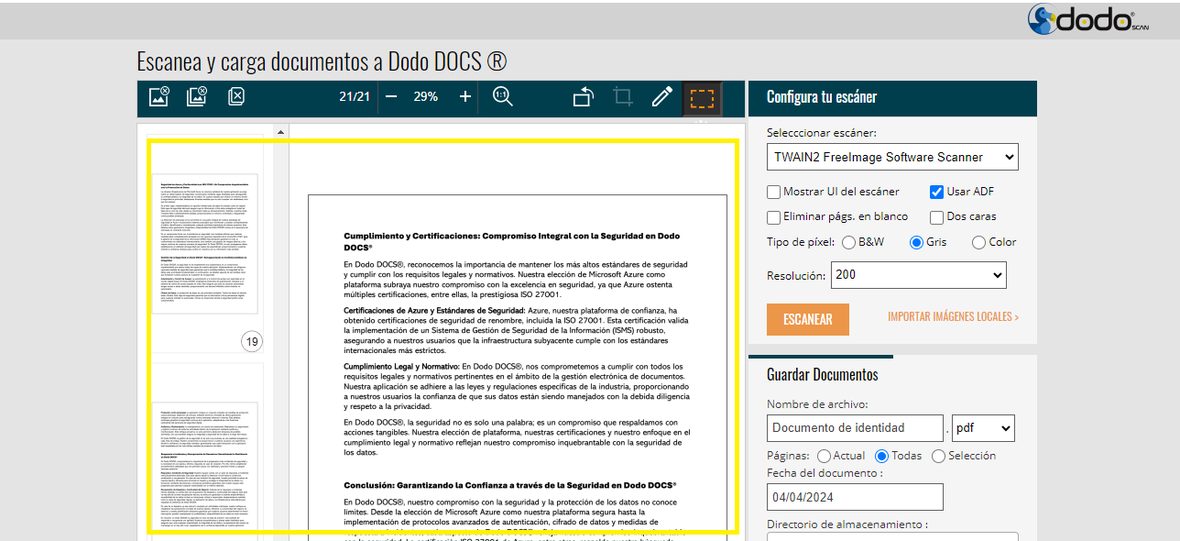Select B&W pixel type
The image size is (1180, 541).
[849, 242]
